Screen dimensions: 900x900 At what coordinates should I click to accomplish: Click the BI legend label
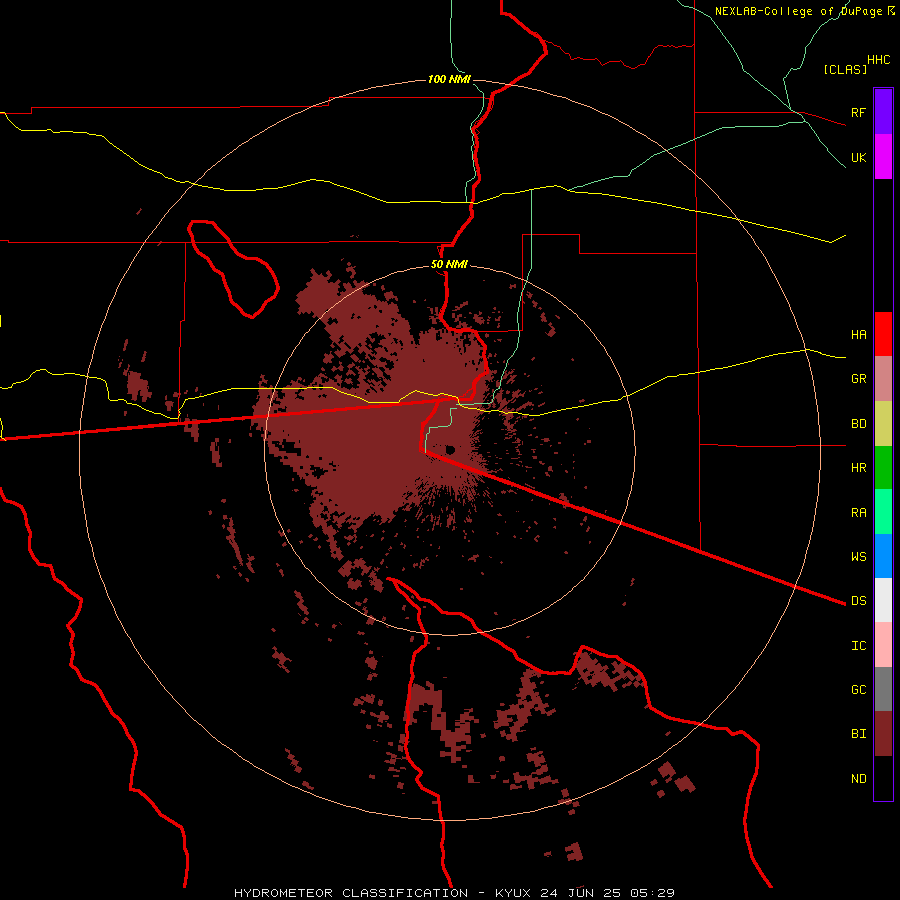tap(858, 734)
